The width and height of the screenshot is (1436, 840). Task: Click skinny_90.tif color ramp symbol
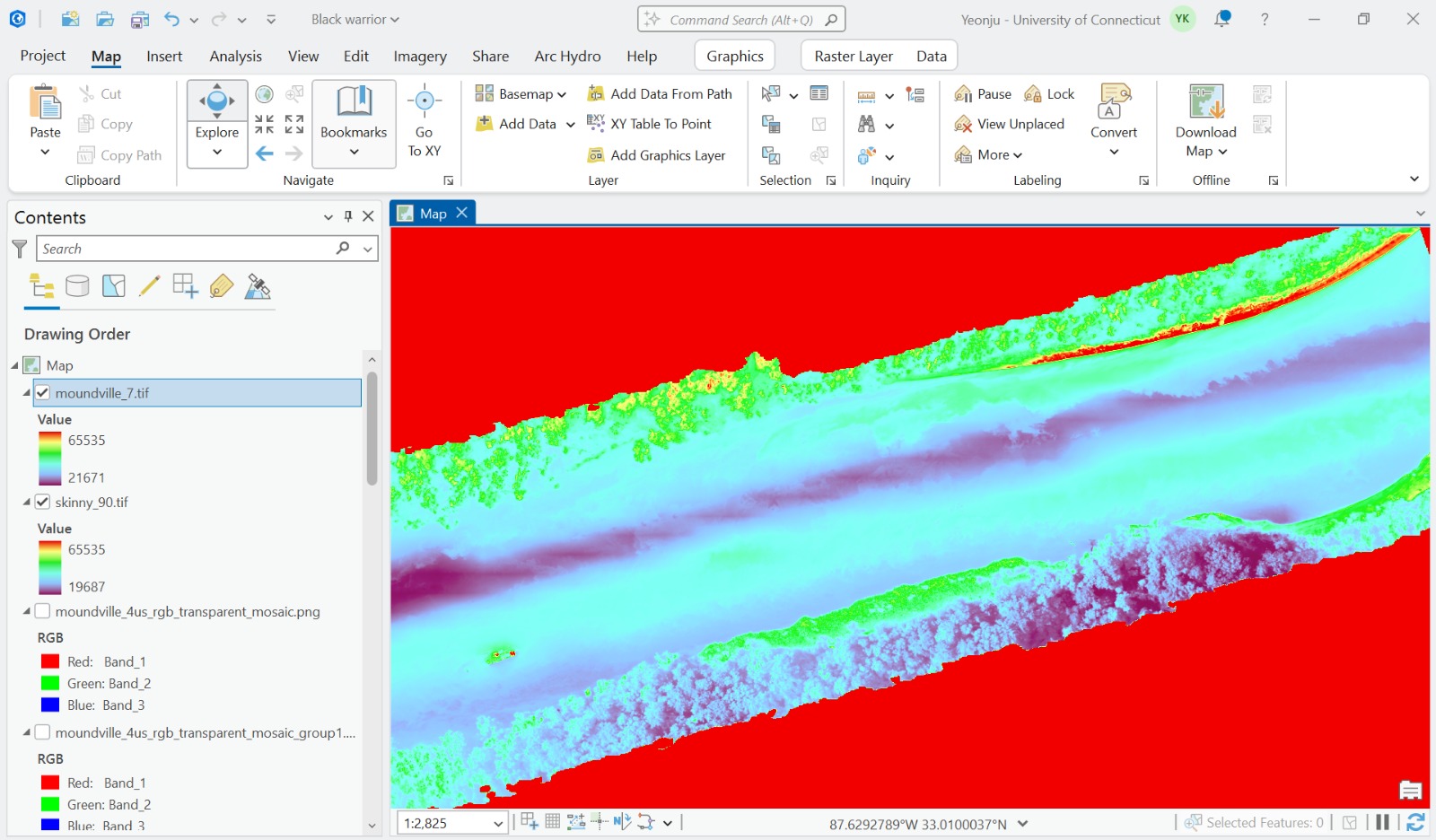click(x=49, y=567)
